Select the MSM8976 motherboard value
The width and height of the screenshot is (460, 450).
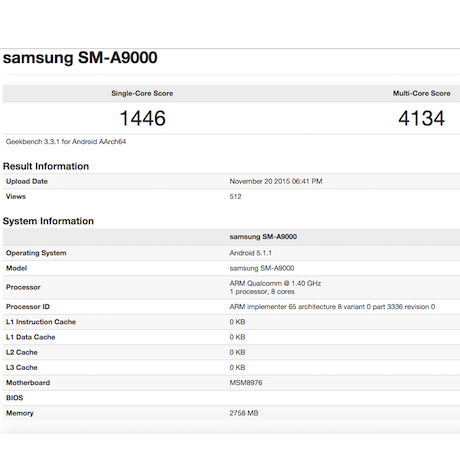(x=246, y=383)
